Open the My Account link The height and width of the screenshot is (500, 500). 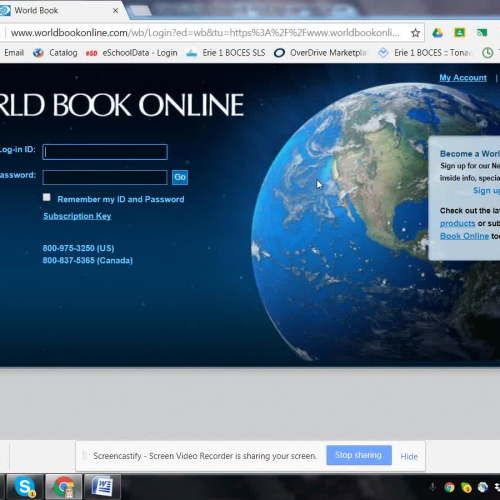click(x=463, y=78)
